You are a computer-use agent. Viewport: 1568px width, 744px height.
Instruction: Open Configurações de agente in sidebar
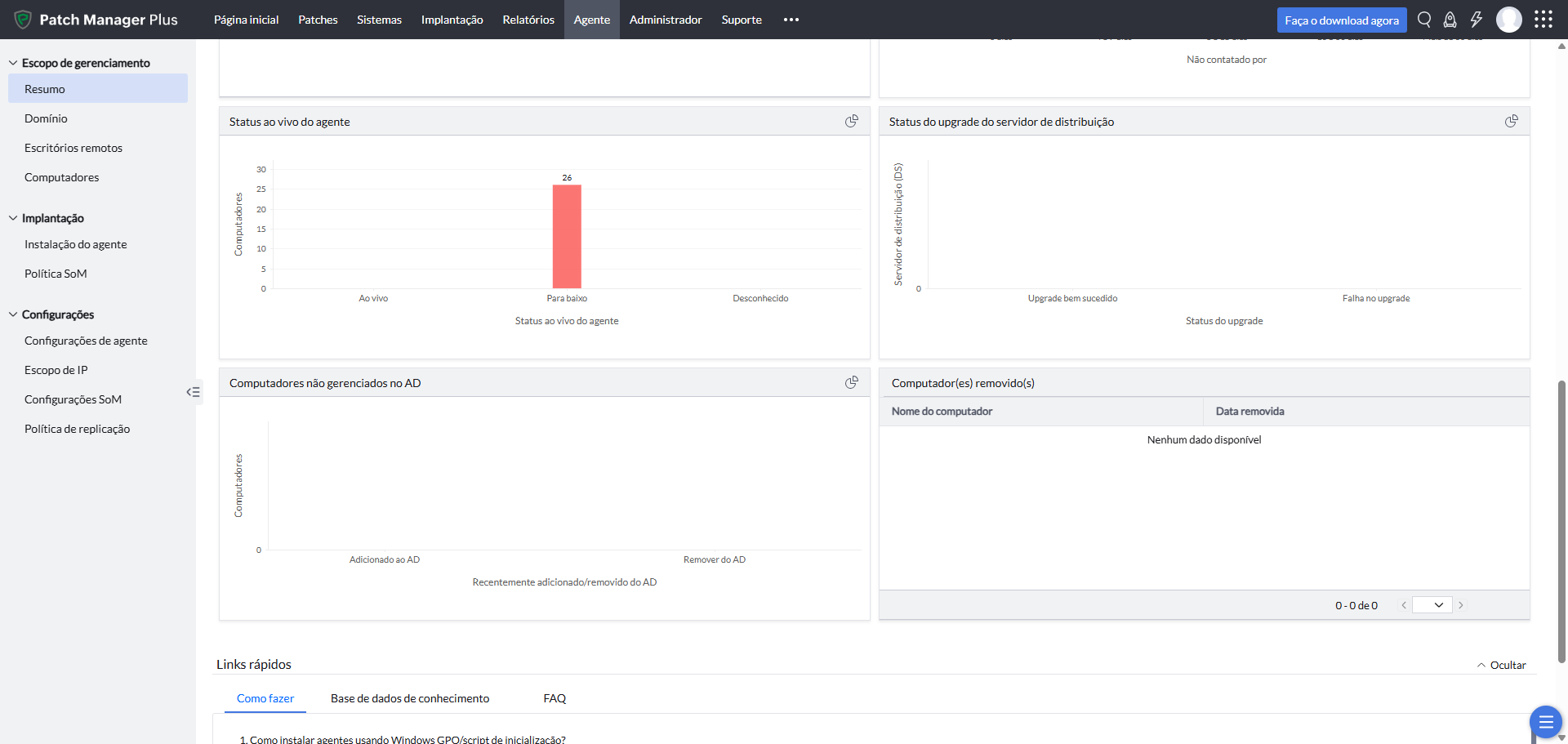(x=86, y=341)
